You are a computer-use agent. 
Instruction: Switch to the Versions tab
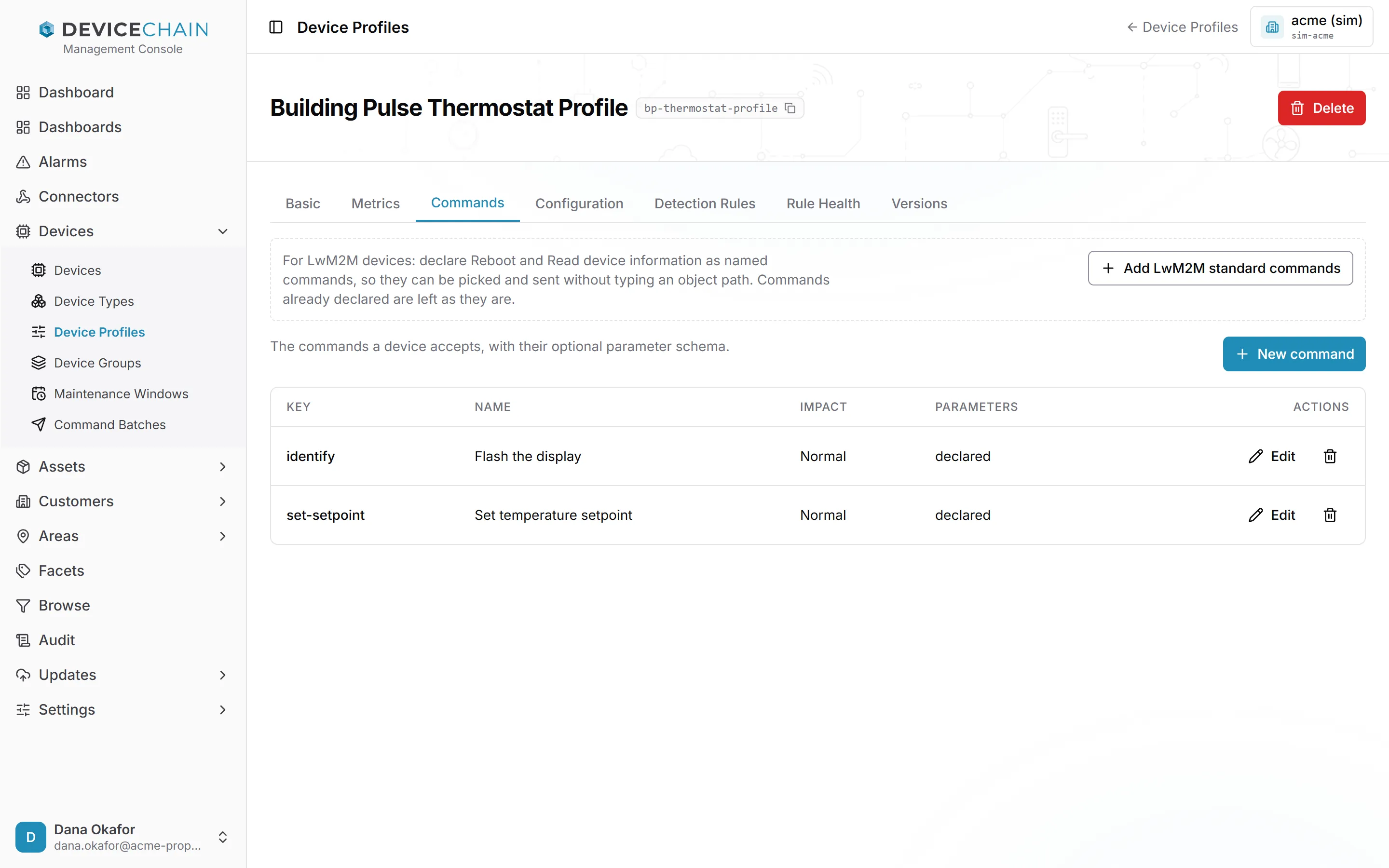919,203
